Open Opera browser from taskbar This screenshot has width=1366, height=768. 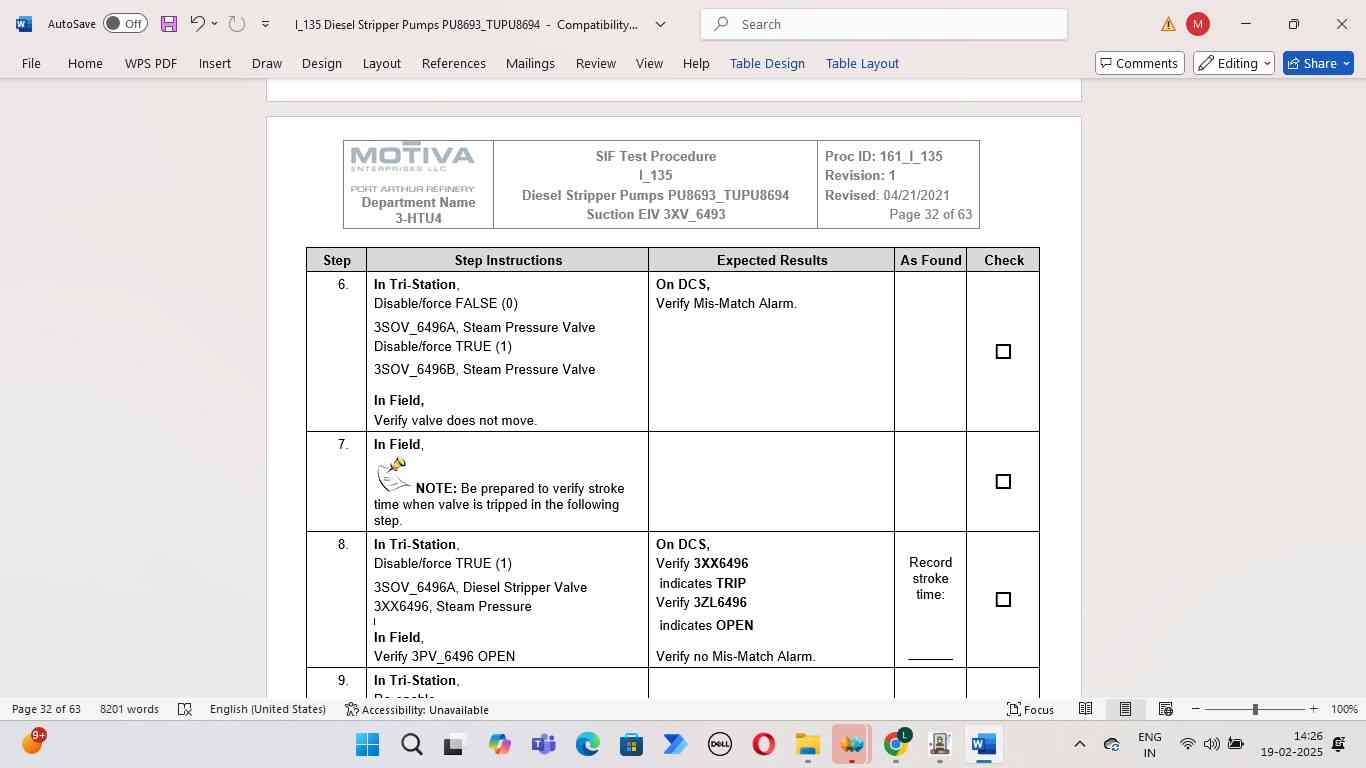pos(763,744)
